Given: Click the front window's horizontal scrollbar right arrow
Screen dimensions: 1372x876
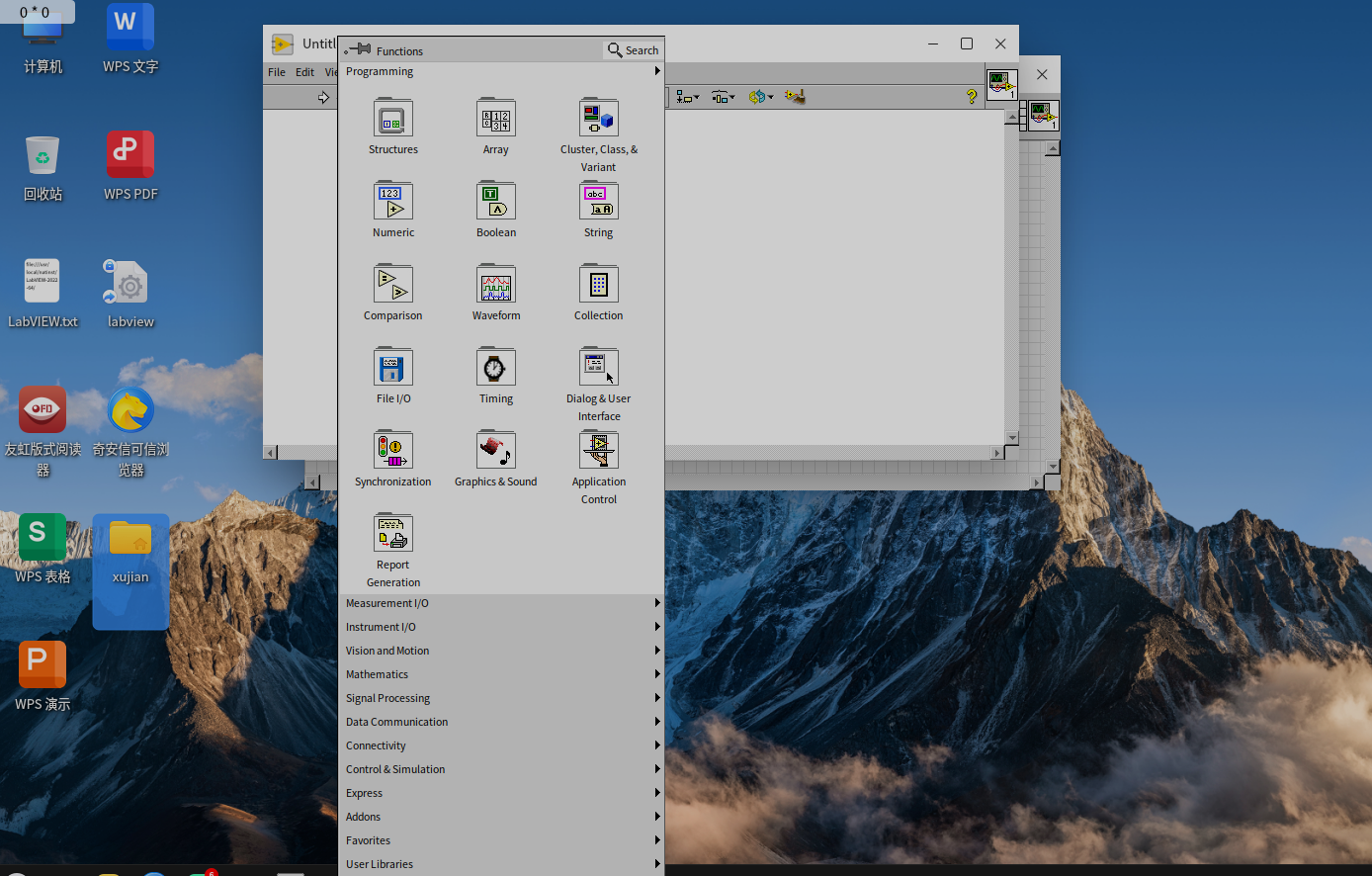Looking at the screenshot, I should [x=997, y=453].
